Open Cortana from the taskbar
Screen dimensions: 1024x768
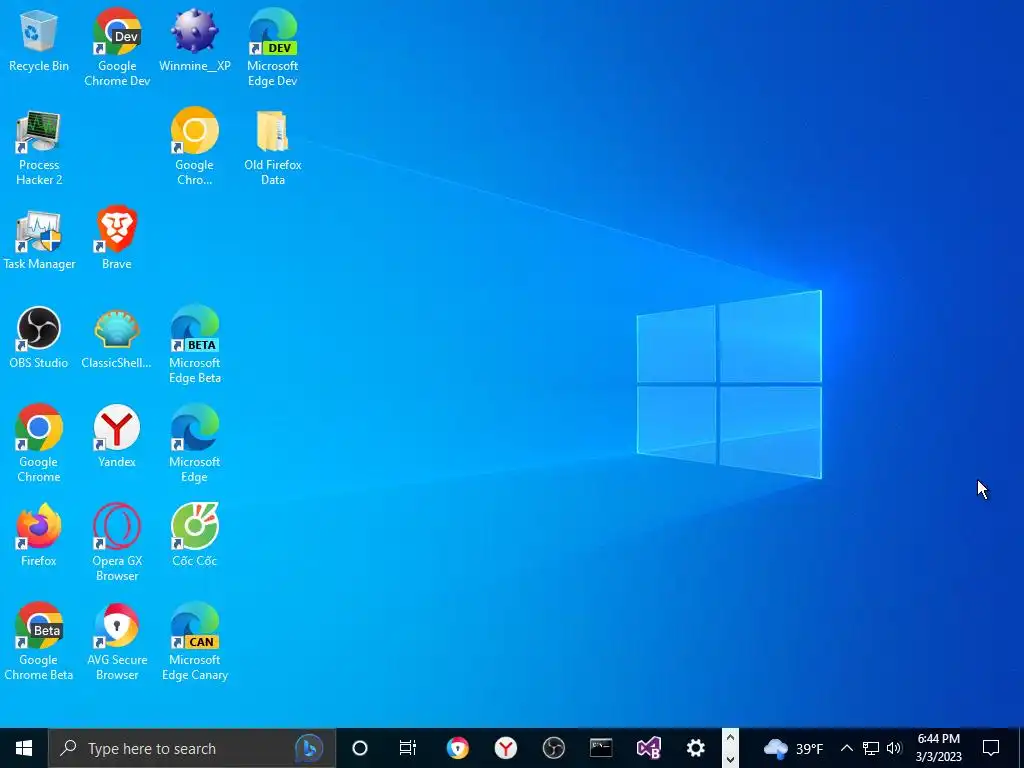(360, 748)
